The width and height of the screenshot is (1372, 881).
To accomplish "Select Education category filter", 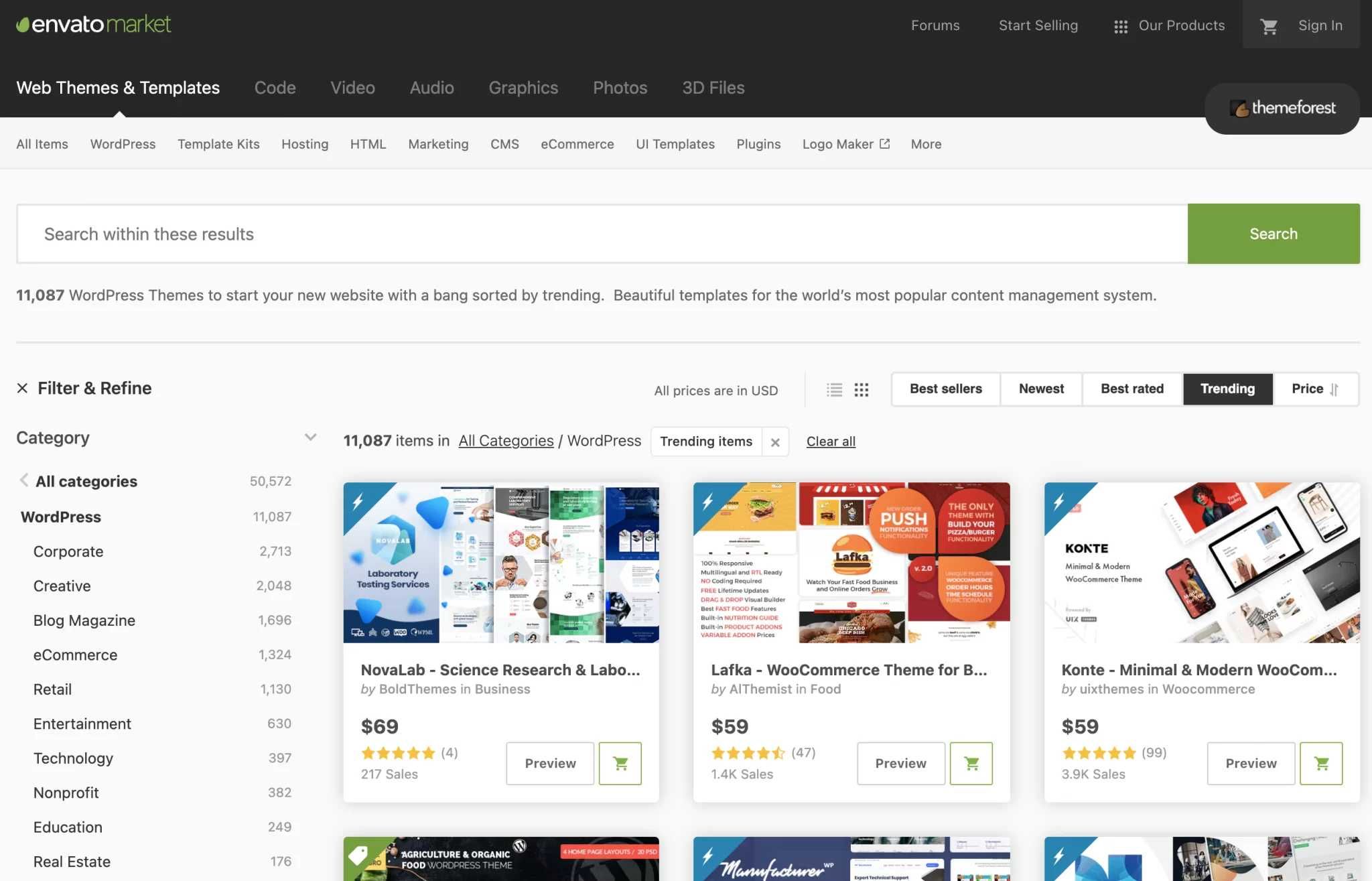I will pos(68,827).
